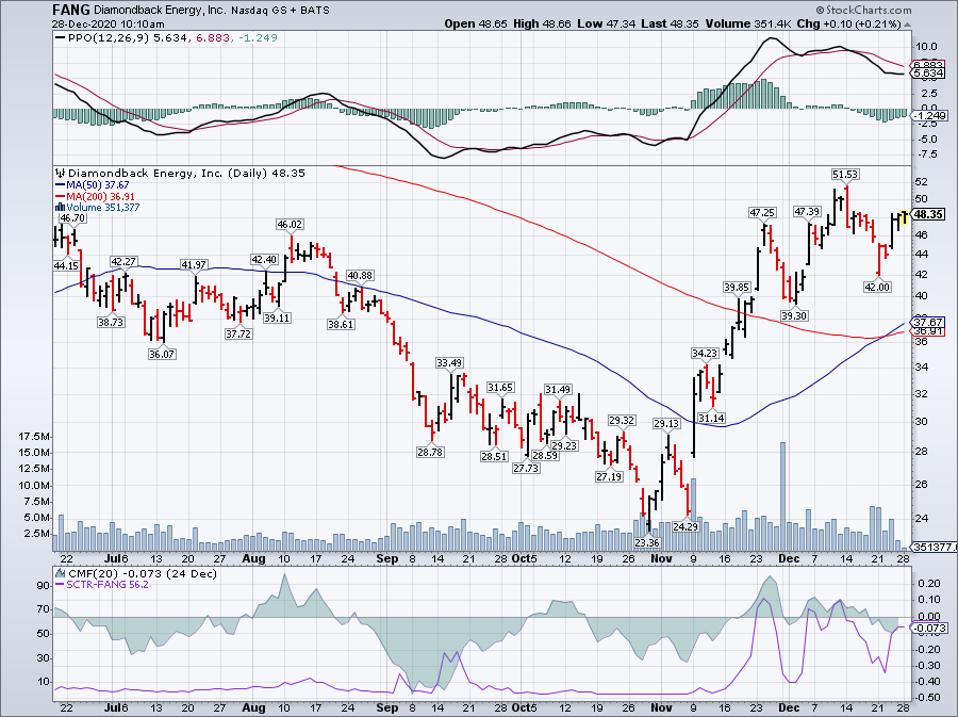Screen dimensions: 958x717
Task: Click the yellow-highlighted latest price bar
Action: [x=904, y=217]
